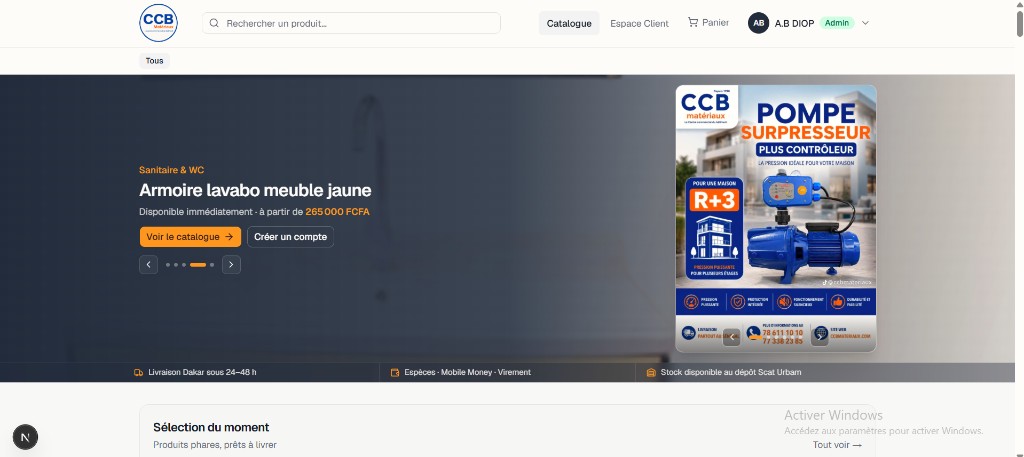Screen dimensions: 1024x457
Task: Open the Panier cart
Action: (x=708, y=23)
